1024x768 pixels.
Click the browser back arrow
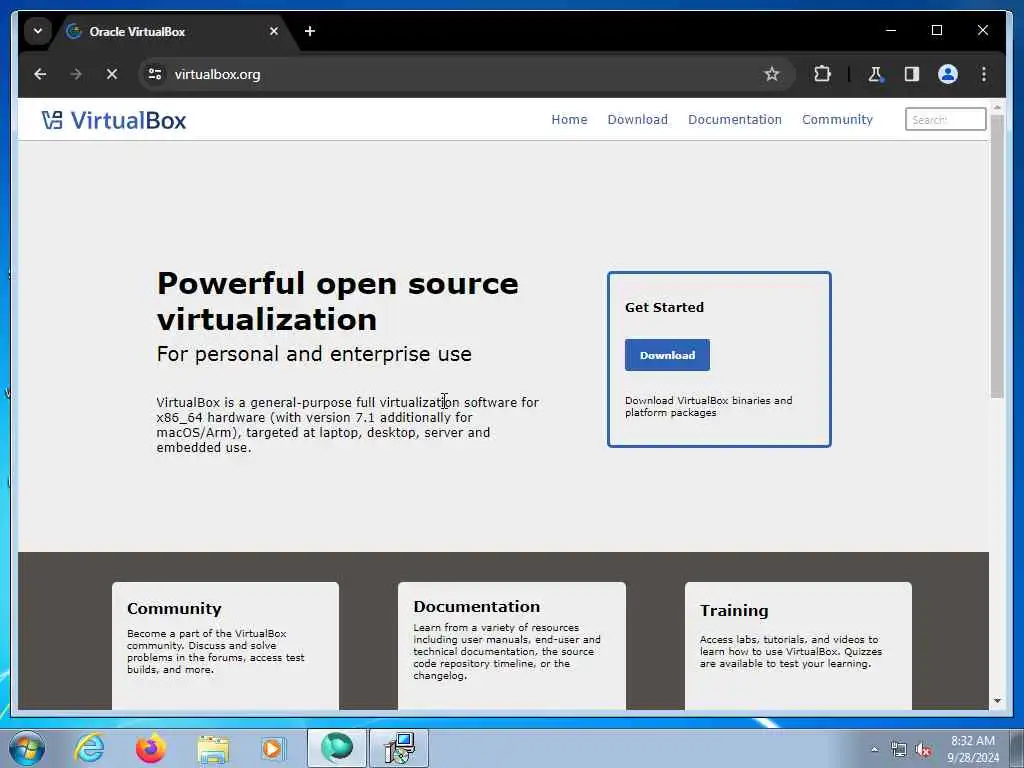tap(40, 74)
